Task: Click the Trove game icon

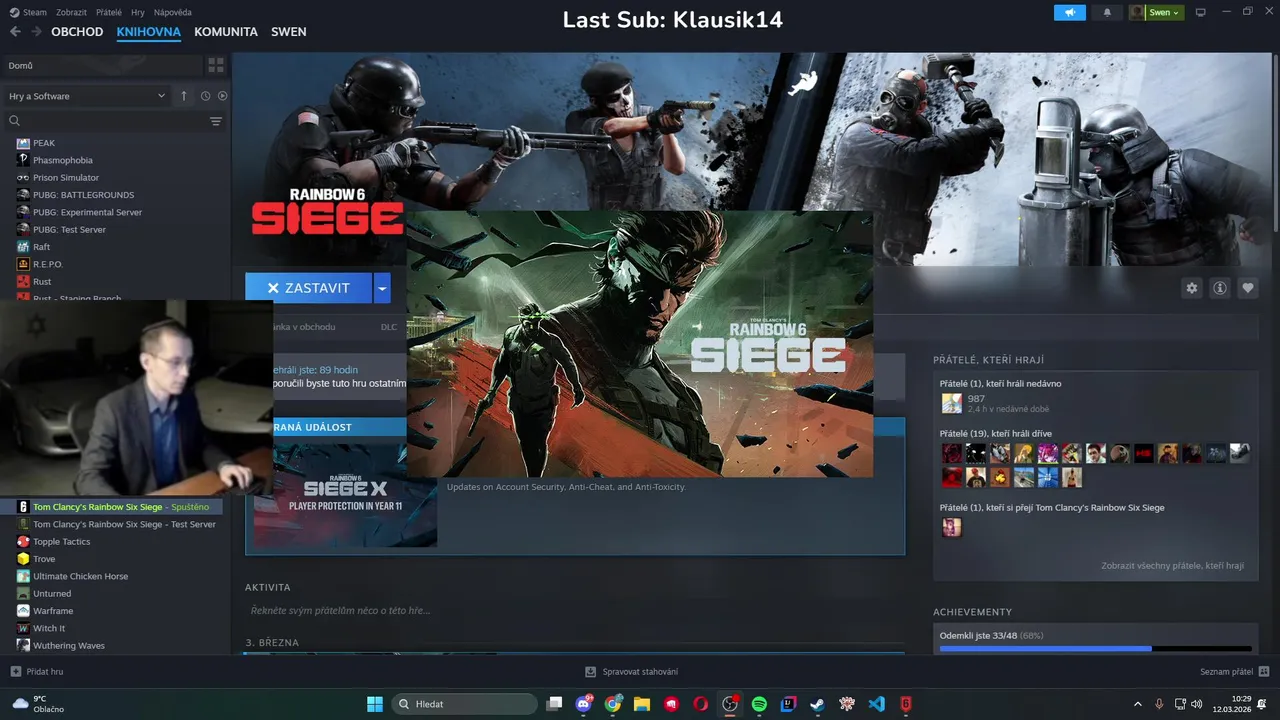Action: [x=23, y=559]
